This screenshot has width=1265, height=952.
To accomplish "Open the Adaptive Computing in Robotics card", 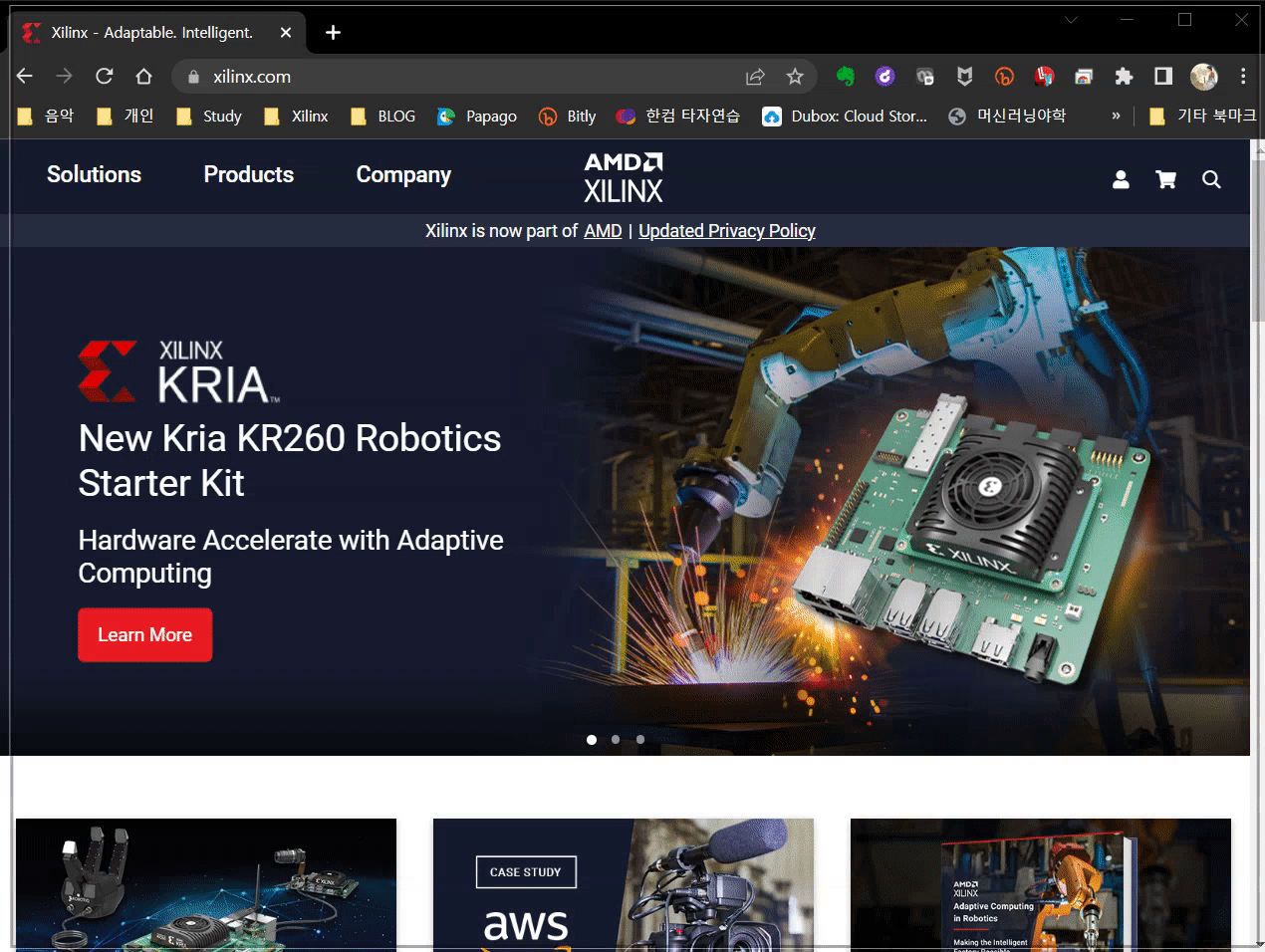I will coord(1041,884).
